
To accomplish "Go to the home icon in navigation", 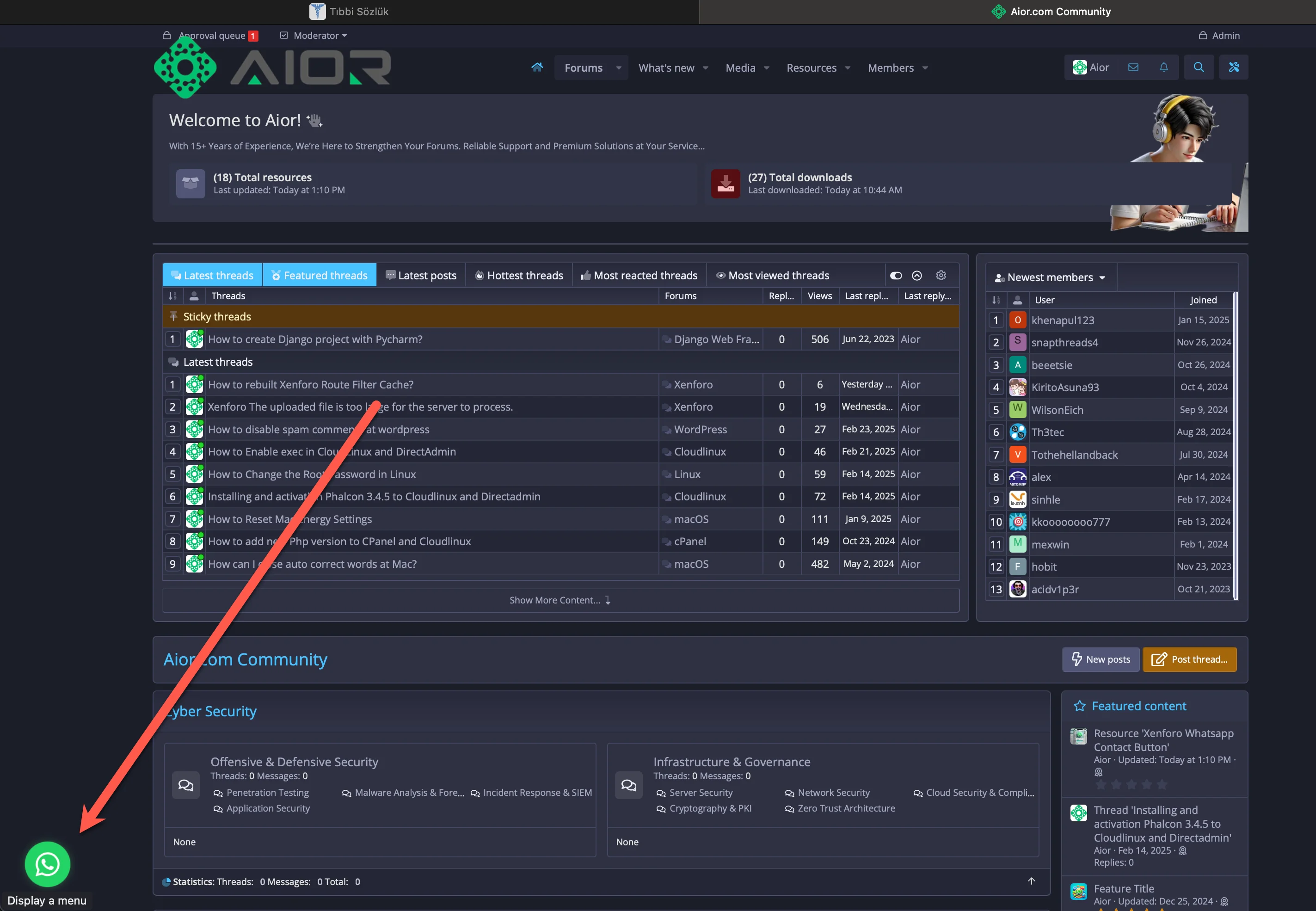I will pyautogui.click(x=537, y=68).
